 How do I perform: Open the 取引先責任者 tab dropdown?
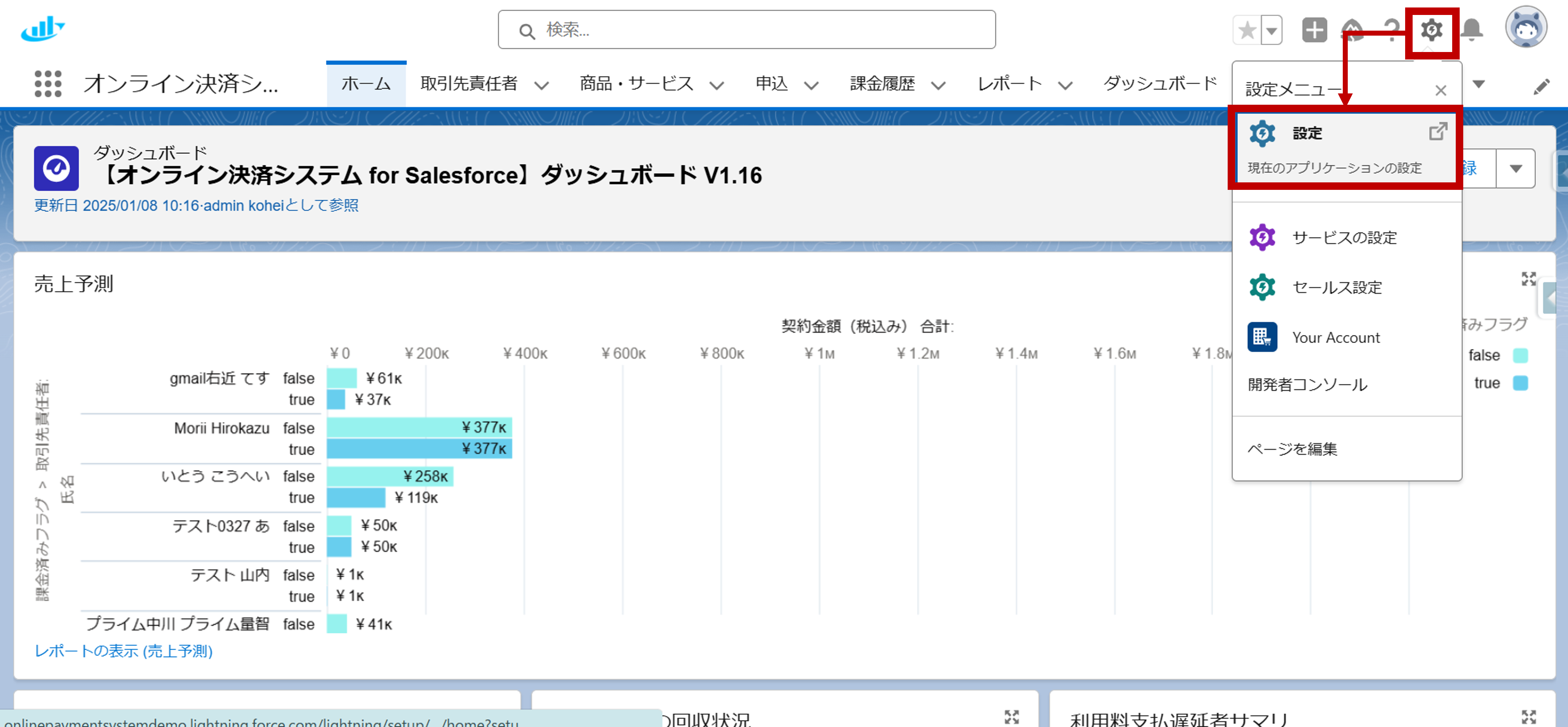542,85
